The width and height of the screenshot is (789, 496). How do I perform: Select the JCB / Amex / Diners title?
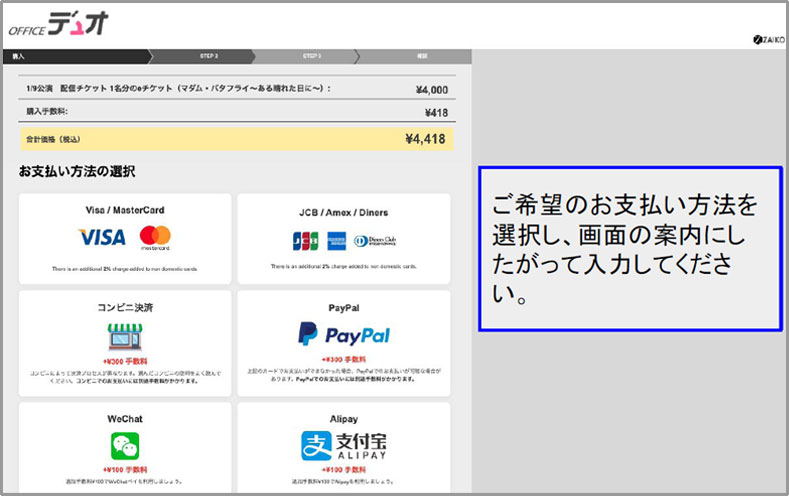[343, 212]
